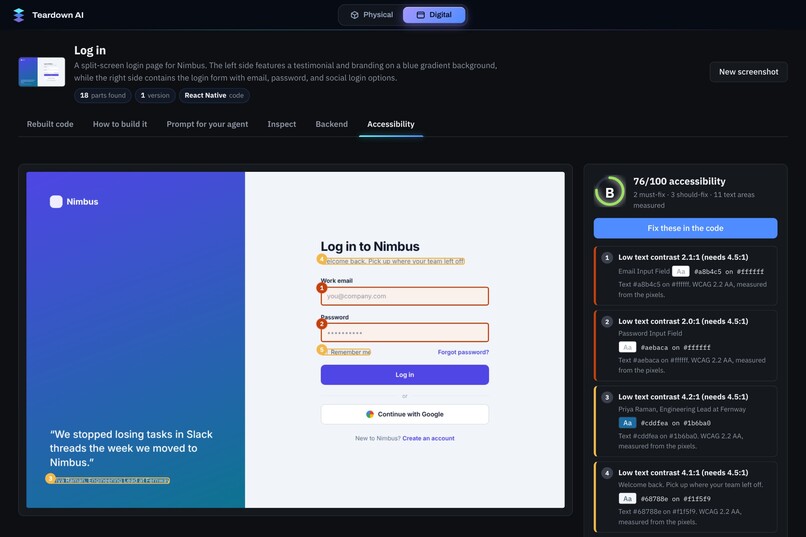806x537 pixels.
Task: Select issue 2 Low text contrast 2.0:1
Action: [x=685, y=345]
